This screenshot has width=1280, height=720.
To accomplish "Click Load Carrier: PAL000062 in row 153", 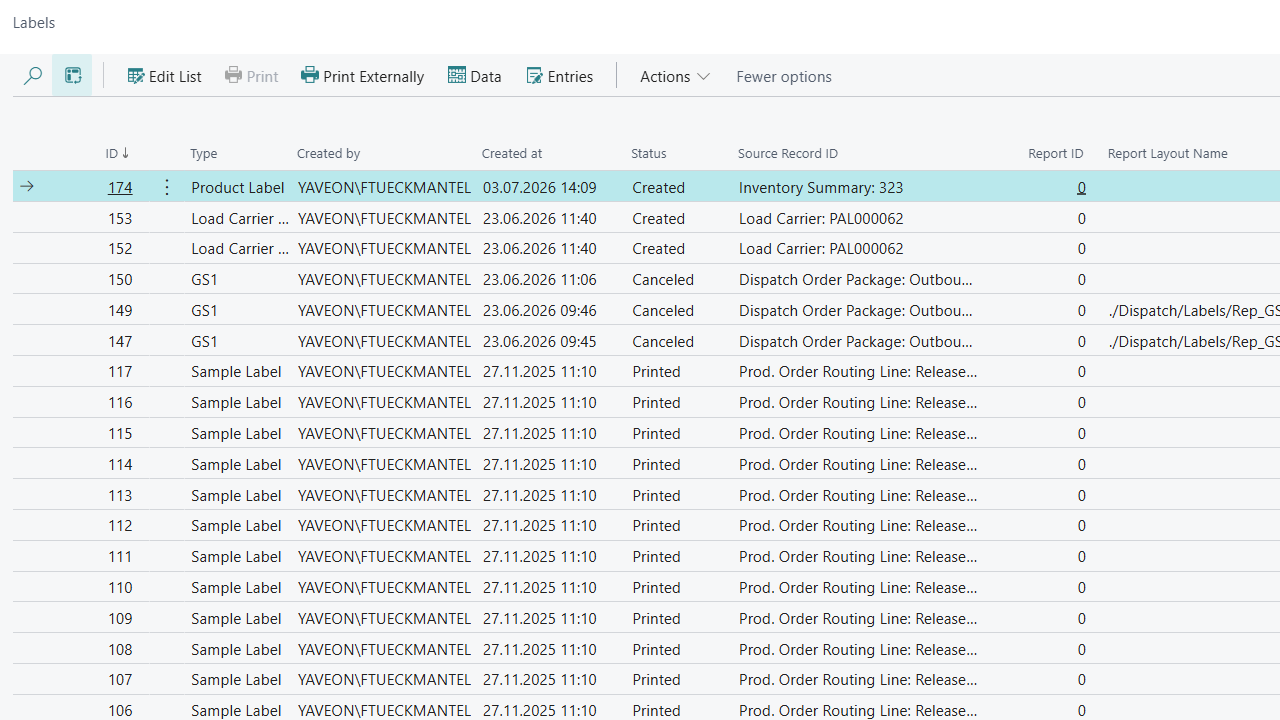I will coord(821,218).
